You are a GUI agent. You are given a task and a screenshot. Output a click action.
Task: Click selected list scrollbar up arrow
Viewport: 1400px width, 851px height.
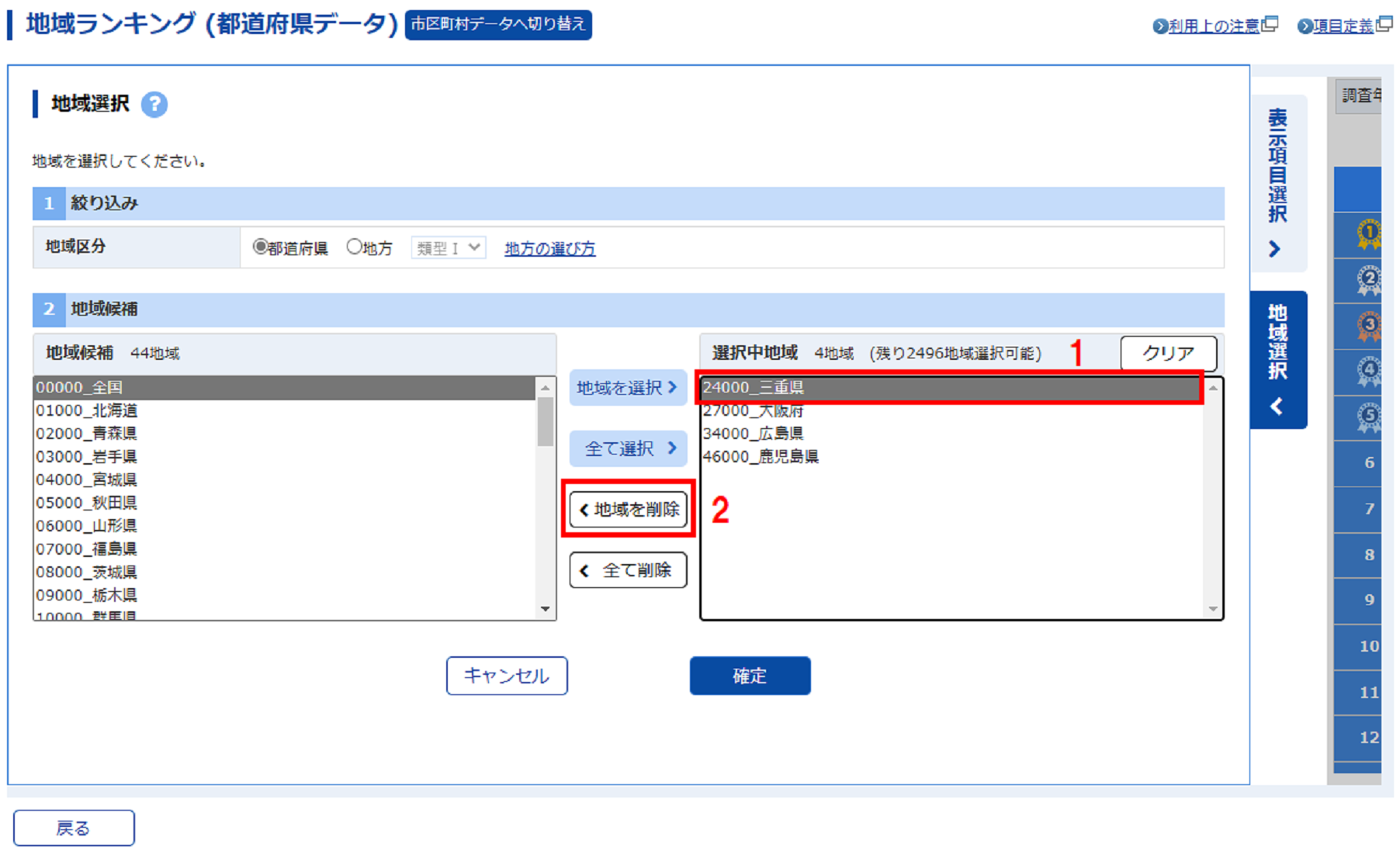pyautogui.click(x=1213, y=387)
